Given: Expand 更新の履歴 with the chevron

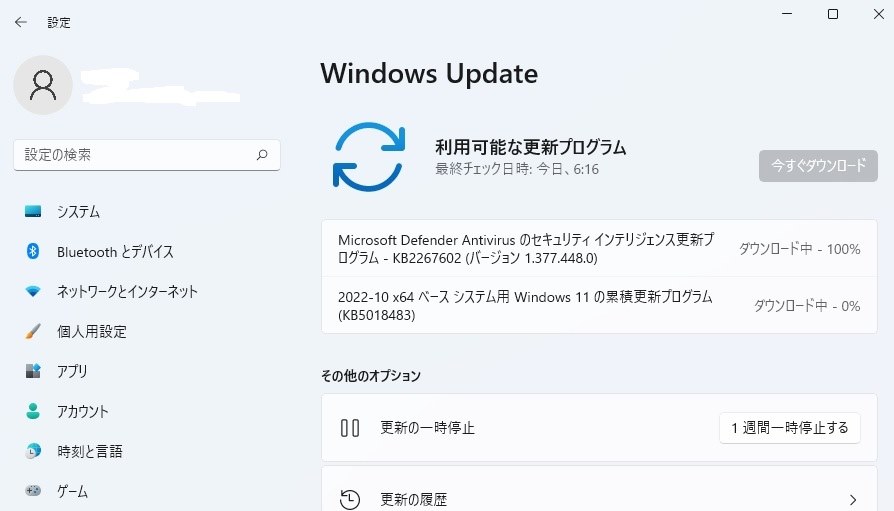Looking at the screenshot, I should [852, 500].
